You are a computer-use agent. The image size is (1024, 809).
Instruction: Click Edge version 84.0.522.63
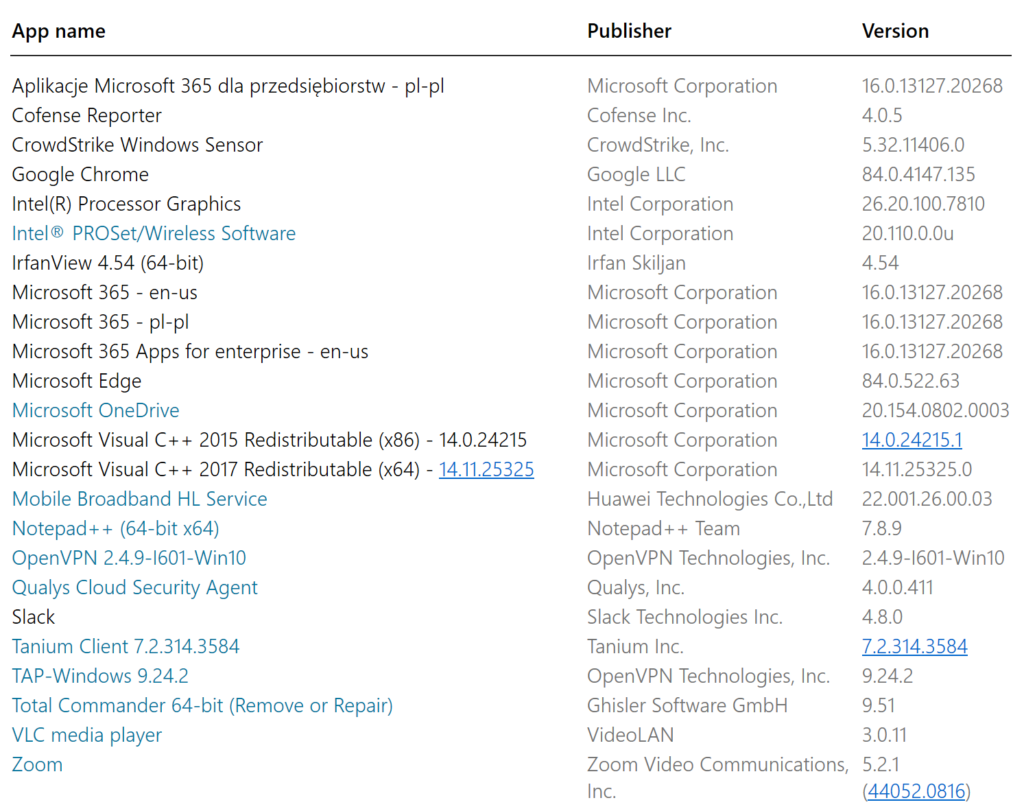pyautogui.click(x=910, y=381)
